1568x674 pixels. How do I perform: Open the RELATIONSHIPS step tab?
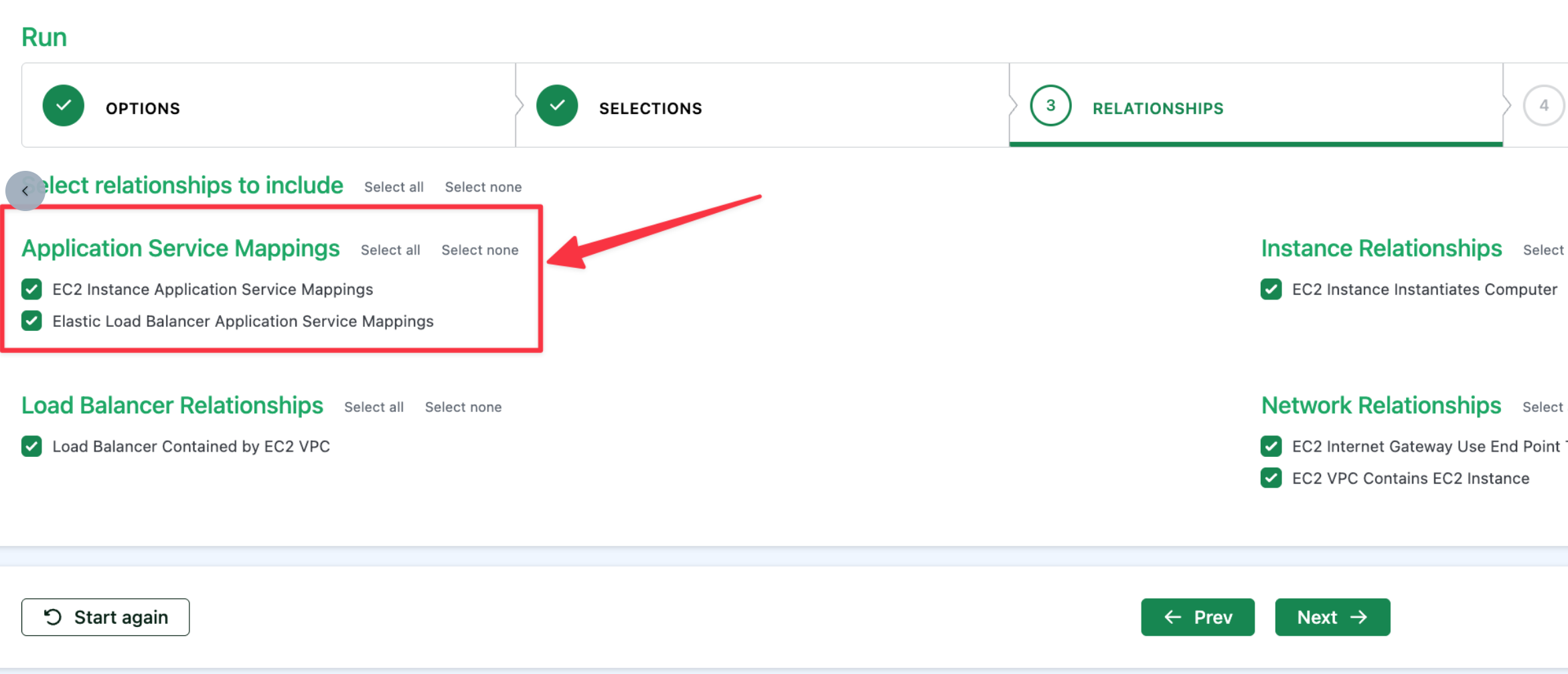(x=1256, y=105)
